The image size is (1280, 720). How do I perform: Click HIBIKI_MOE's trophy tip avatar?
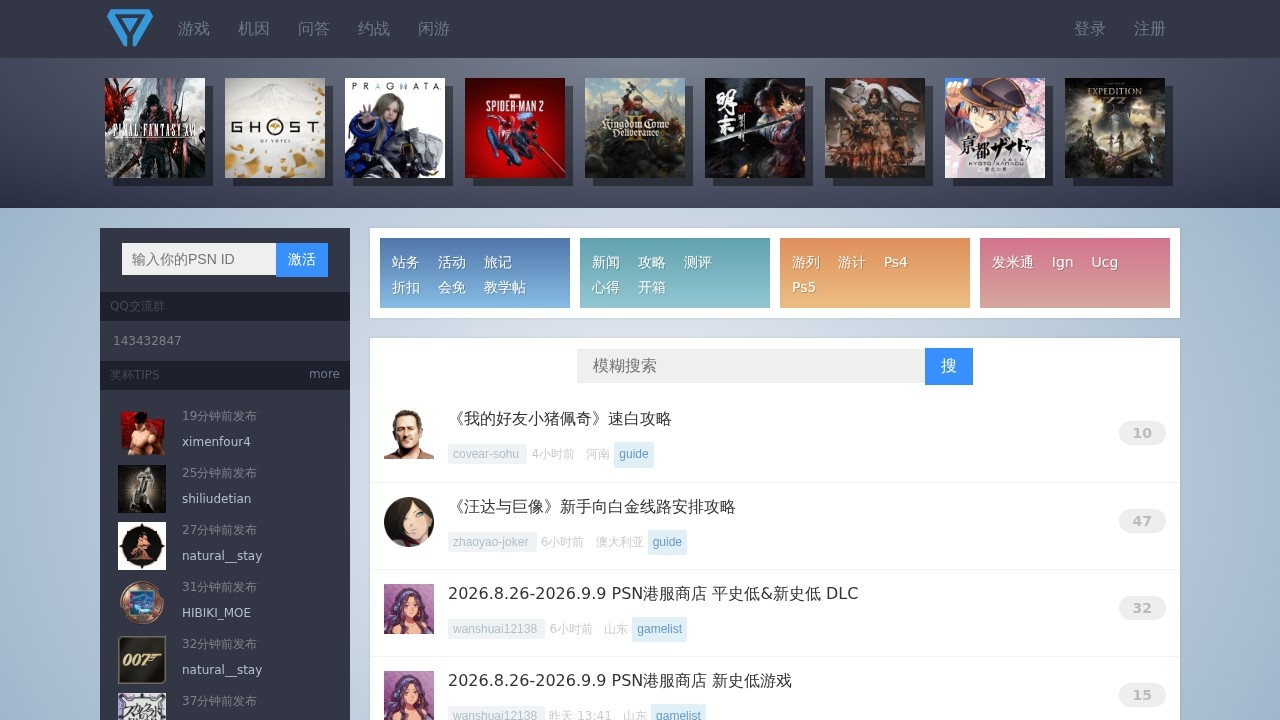coord(142,603)
